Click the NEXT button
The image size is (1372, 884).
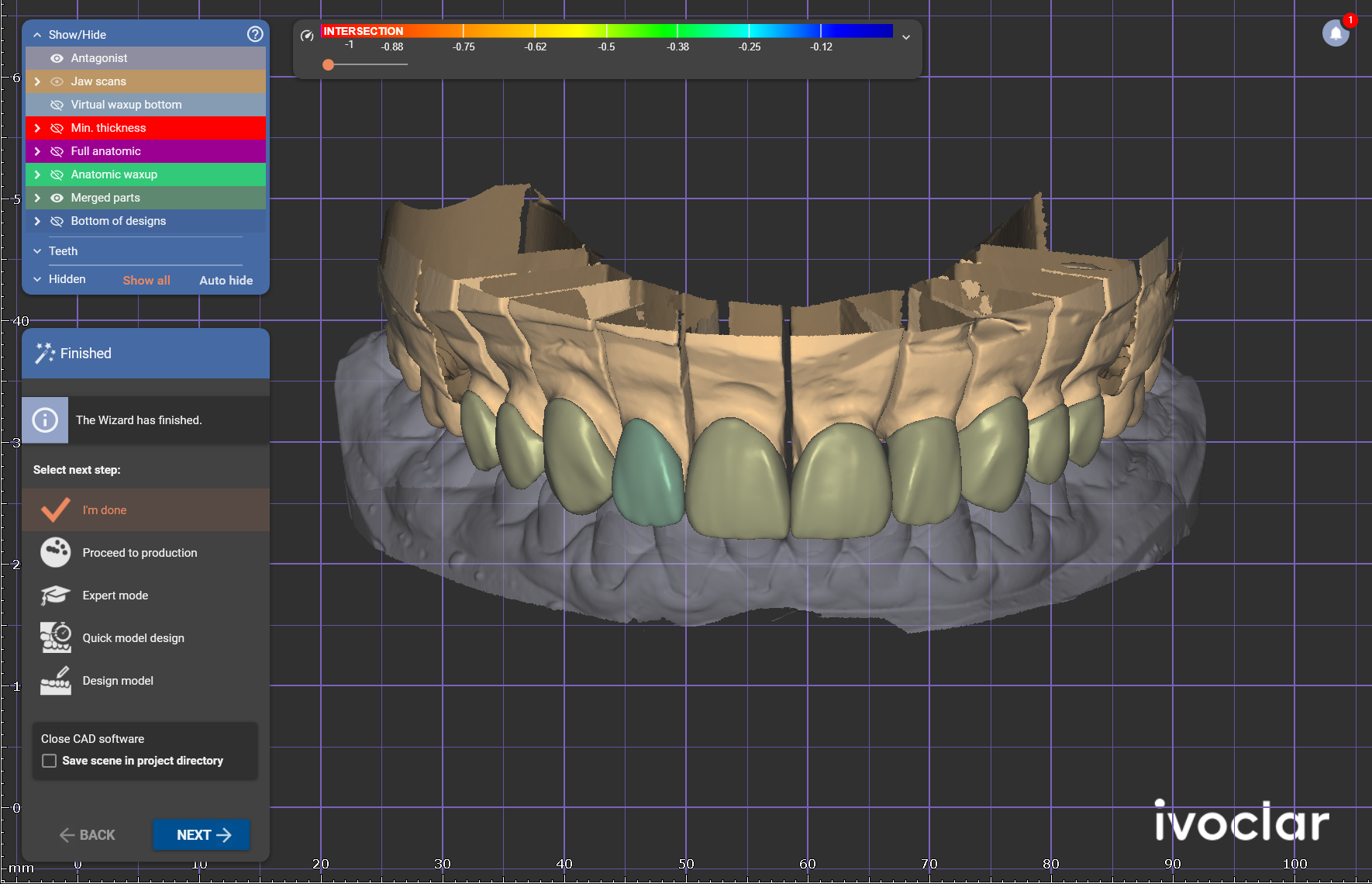tap(202, 834)
